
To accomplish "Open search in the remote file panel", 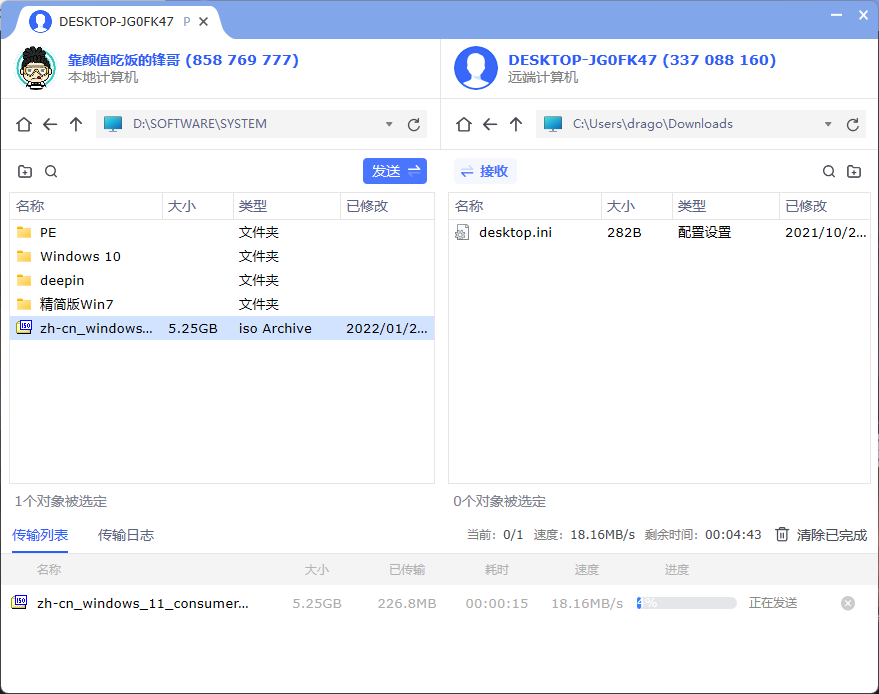I will [x=828, y=171].
